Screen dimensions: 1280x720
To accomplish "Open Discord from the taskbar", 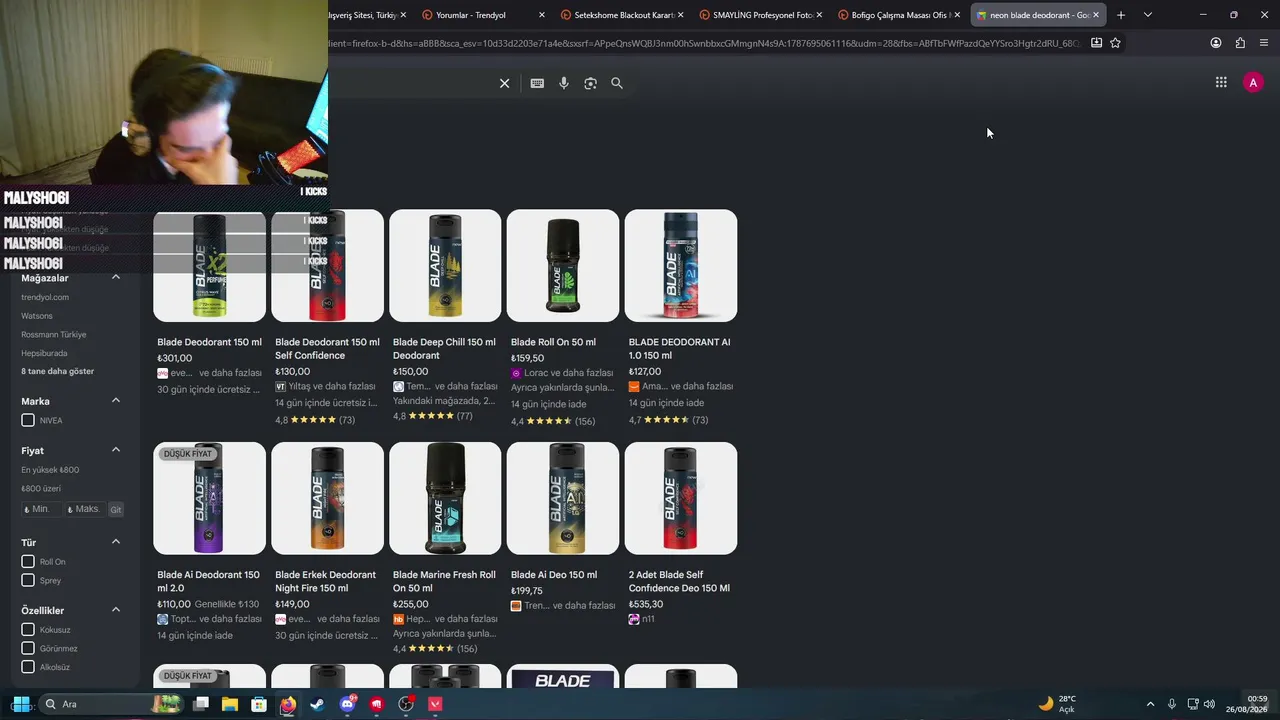I will pos(347,704).
